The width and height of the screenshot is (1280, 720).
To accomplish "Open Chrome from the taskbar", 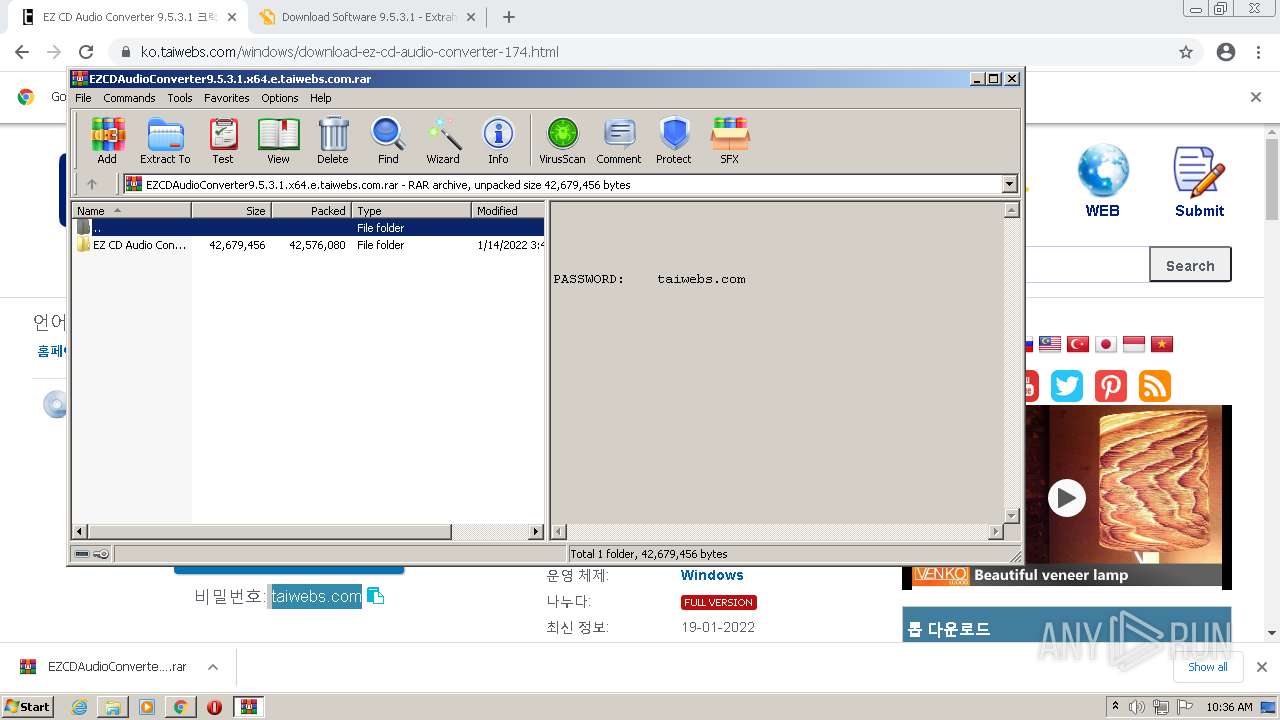I will coord(180,707).
